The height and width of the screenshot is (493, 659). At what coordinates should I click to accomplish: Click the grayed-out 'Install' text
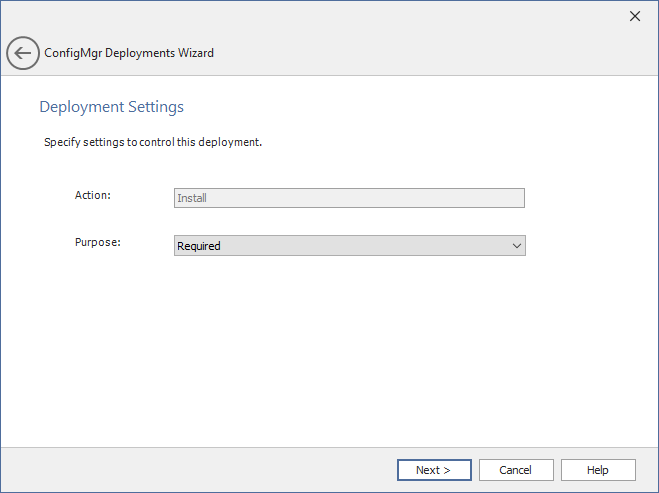click(x=192, y=198)
